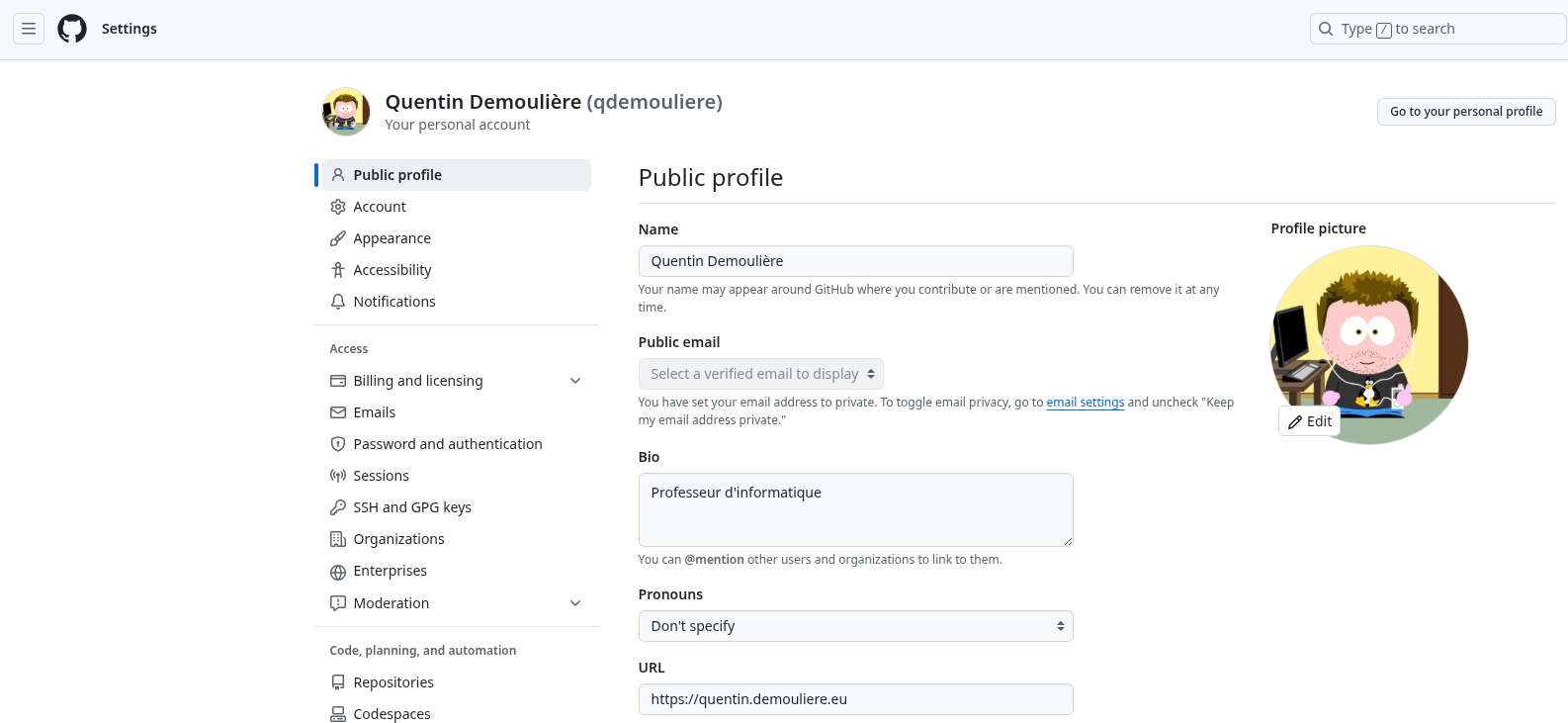
Task: Click the SSH and GPG keys icon
Action: click(x=338, y=507)
